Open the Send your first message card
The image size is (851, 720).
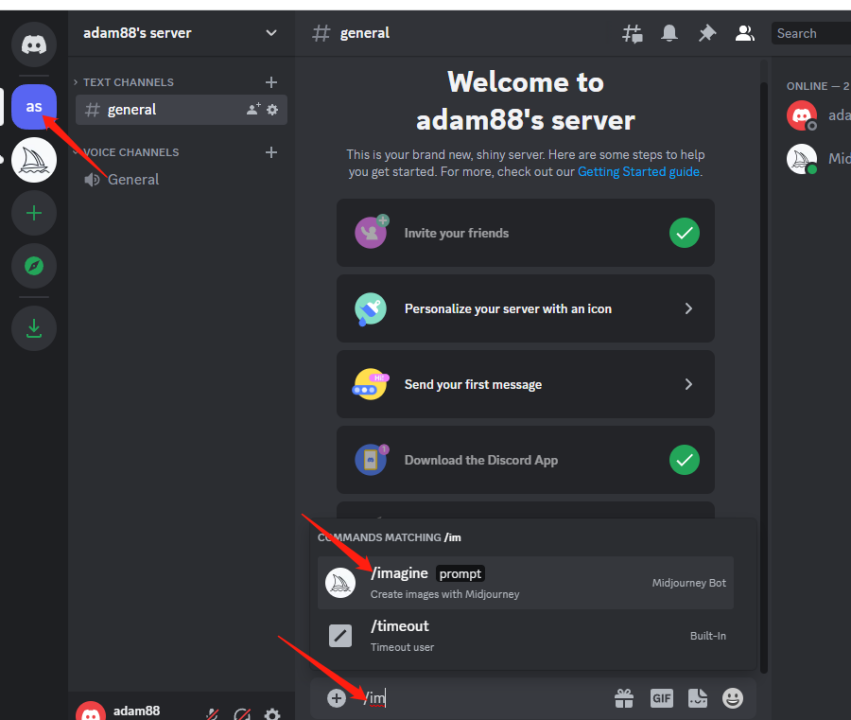(525, 384)
